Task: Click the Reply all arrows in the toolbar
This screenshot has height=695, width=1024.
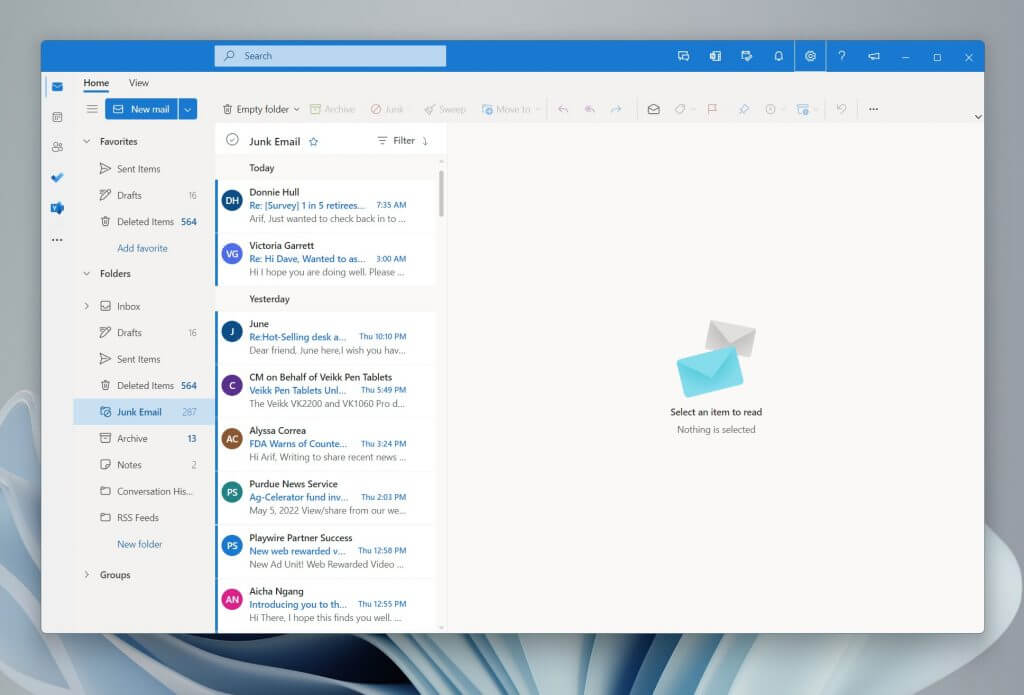Action: (590, 109)
